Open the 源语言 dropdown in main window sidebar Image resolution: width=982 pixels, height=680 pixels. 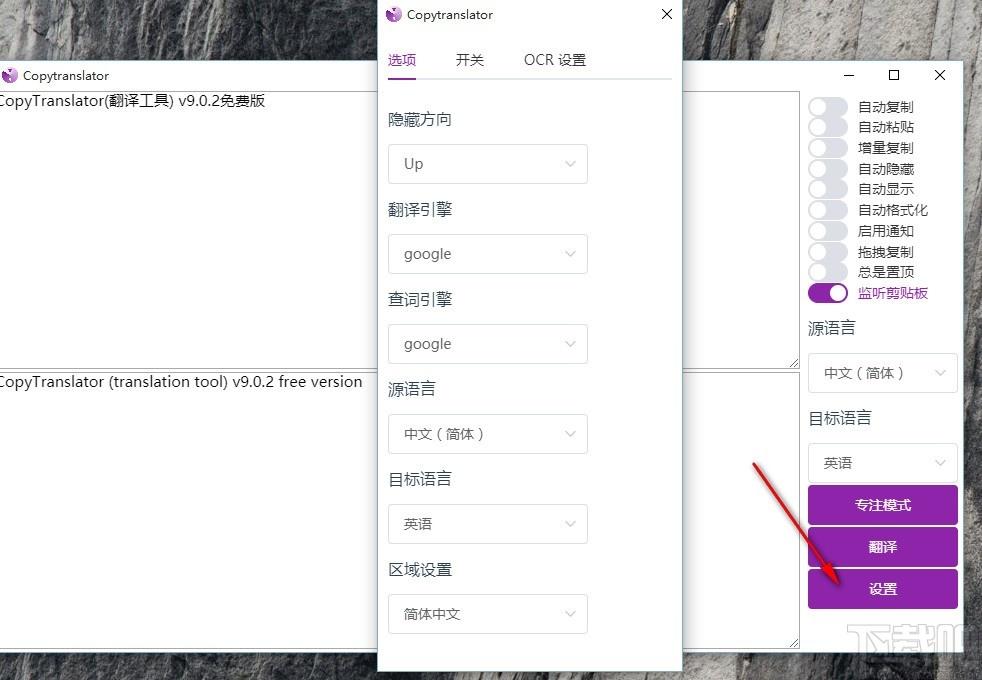pos(882,373)
